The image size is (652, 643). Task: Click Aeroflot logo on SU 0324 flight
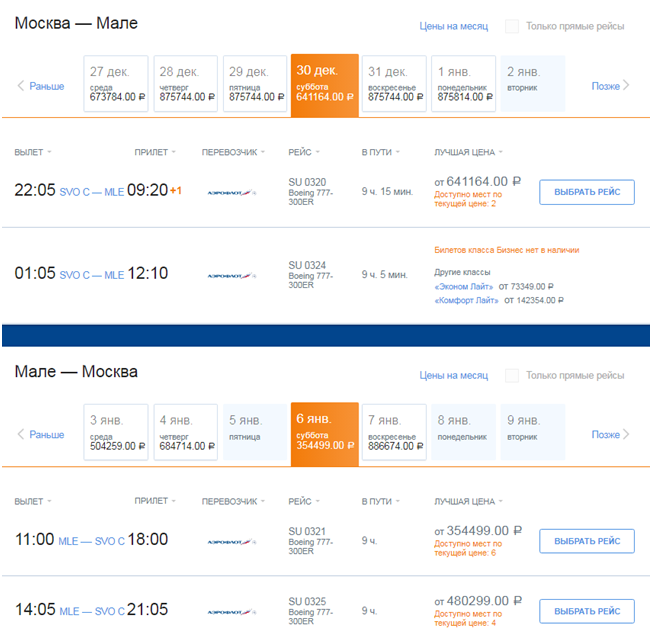[231, 274]
